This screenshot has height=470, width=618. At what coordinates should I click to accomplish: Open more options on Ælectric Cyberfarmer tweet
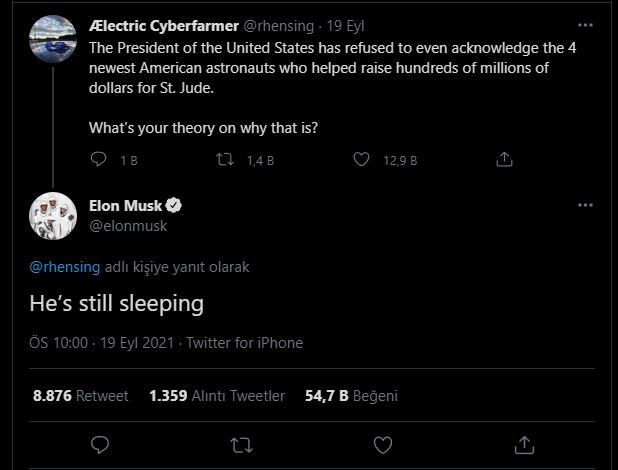click(585, 22)
